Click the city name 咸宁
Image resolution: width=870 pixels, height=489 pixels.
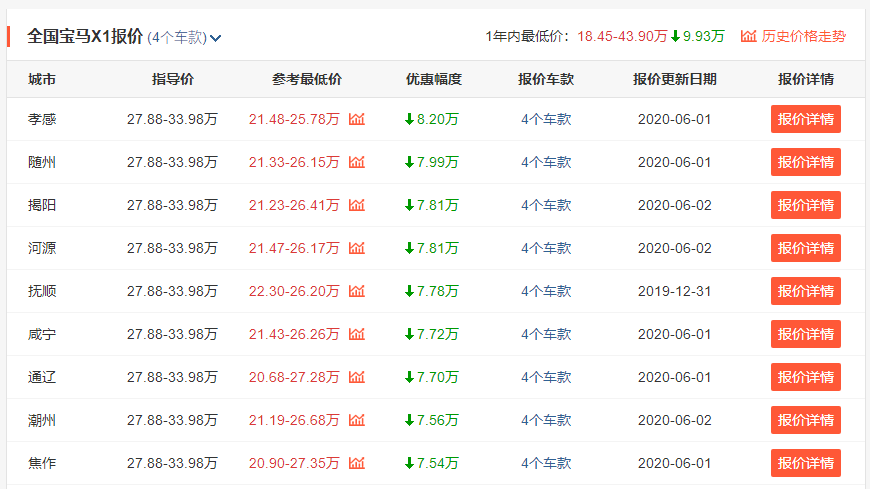[x=42, y=334]
